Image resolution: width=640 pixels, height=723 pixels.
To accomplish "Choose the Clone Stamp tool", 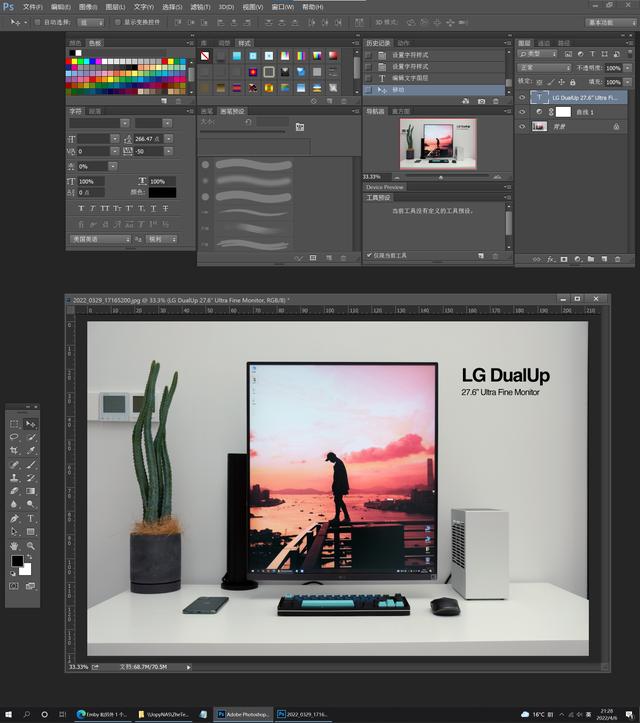I will [15, 478].
